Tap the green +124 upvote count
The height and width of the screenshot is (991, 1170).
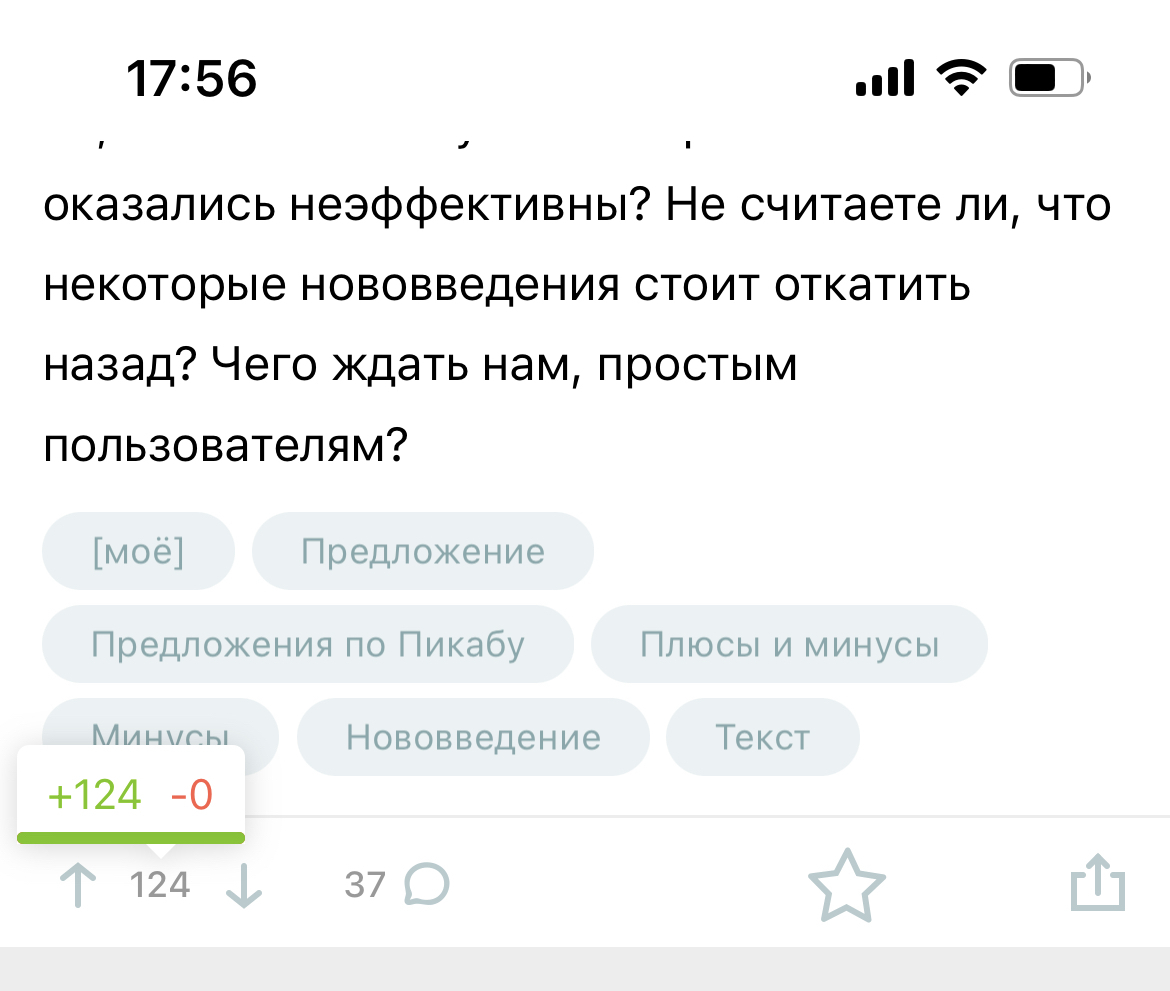tap(95, 795)
